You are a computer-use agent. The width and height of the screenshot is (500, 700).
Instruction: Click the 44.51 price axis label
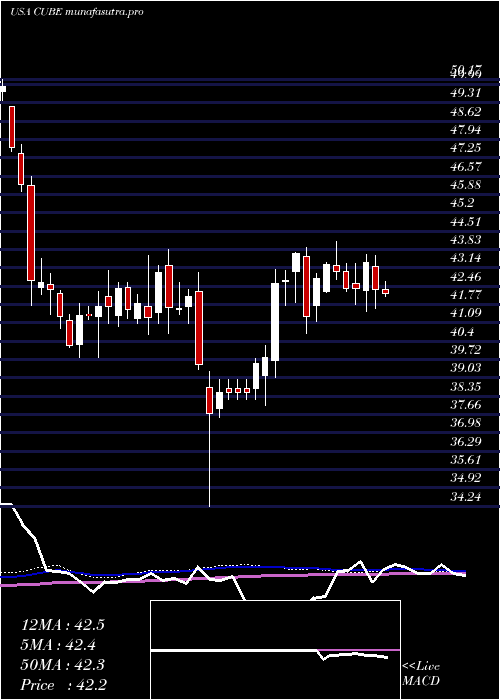point(466,221)
